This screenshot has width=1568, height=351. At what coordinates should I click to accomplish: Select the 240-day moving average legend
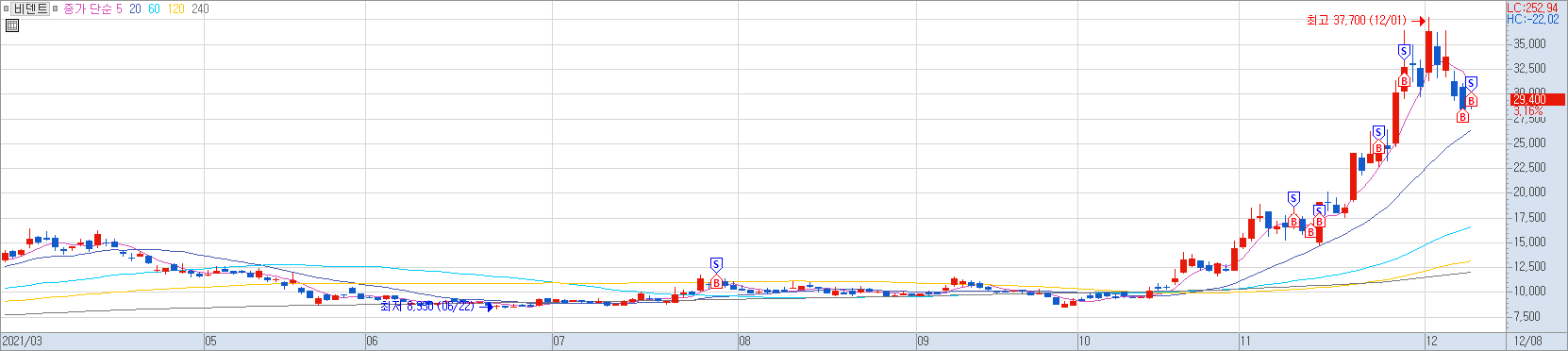[200, 8]
